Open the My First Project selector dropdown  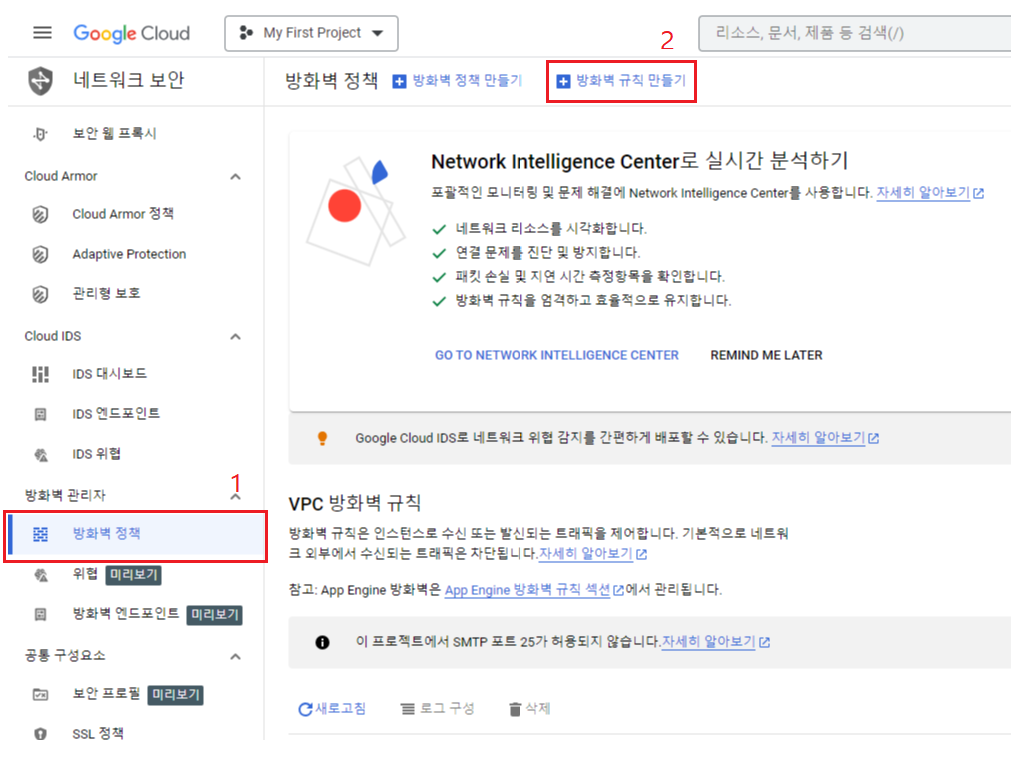[x=311, y=33]
